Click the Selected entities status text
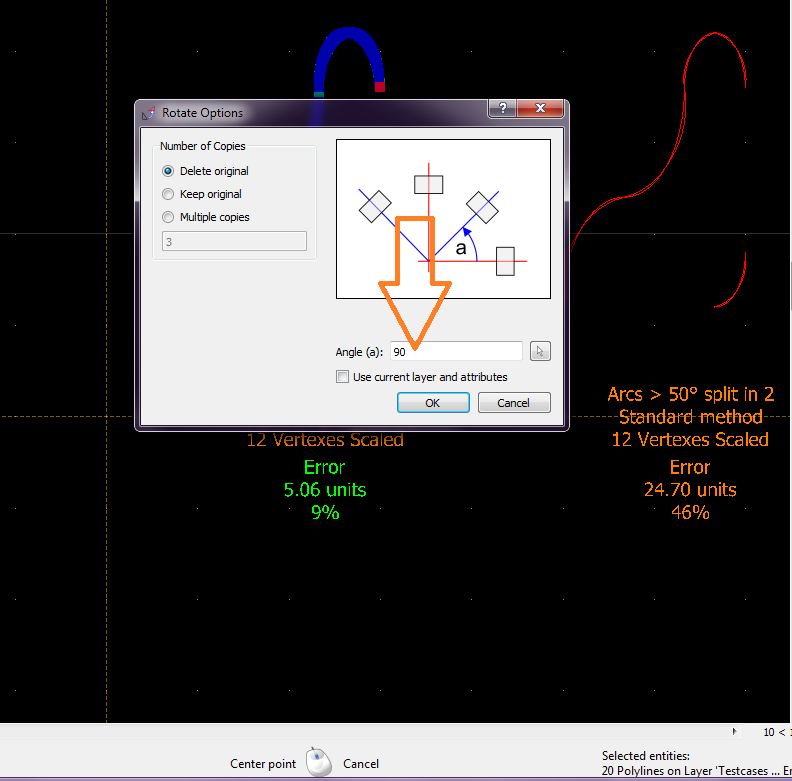Screen dimensions: 792x781 646,756
